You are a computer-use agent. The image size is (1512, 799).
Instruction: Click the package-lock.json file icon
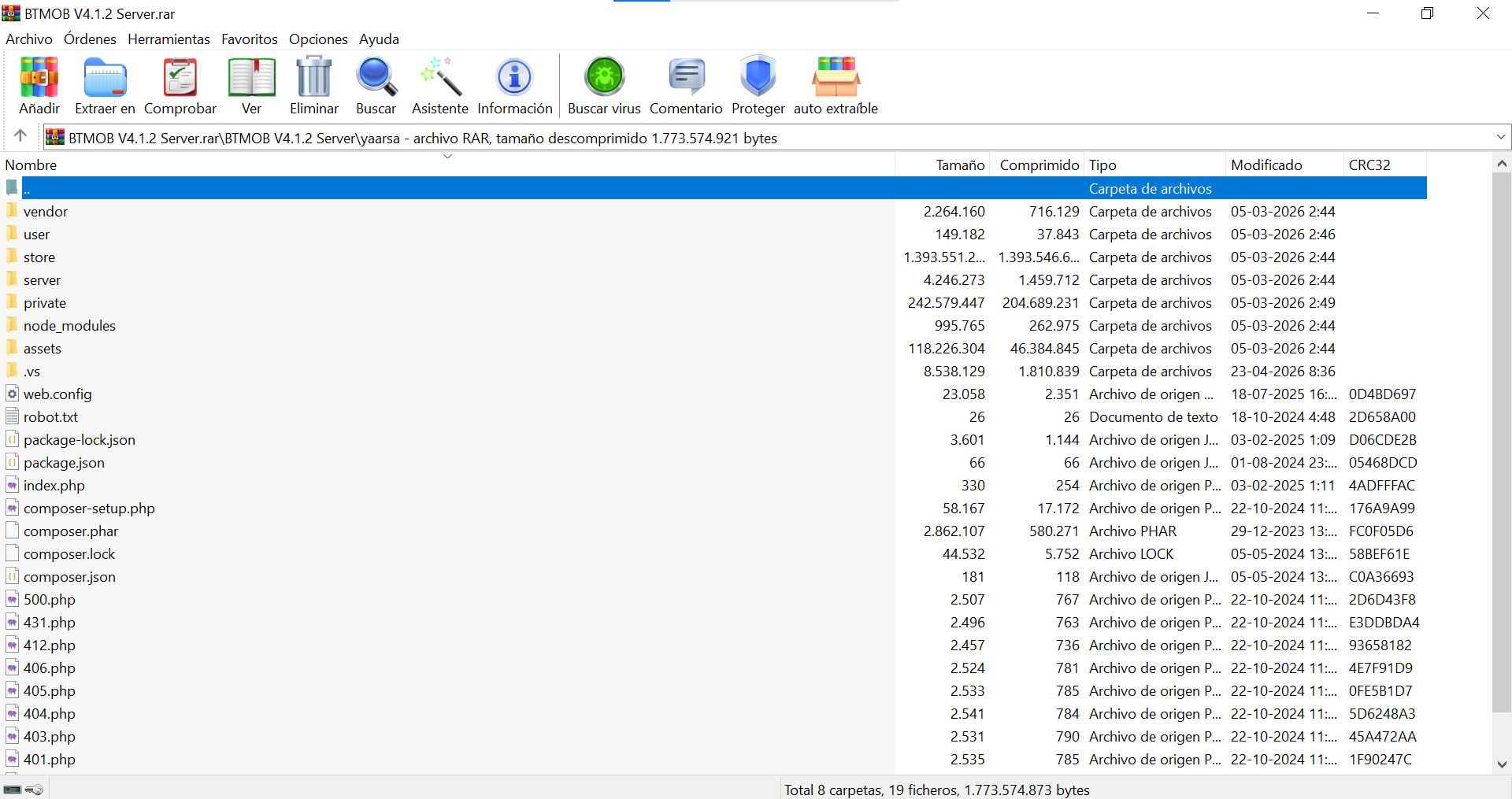(12, 439)
